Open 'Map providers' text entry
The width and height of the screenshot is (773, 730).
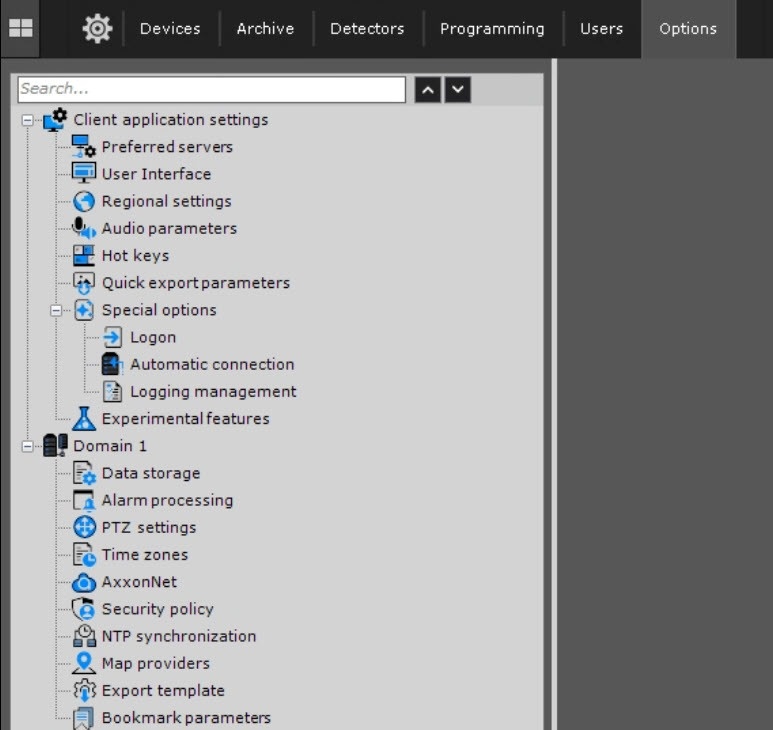(x=156, y=664)
